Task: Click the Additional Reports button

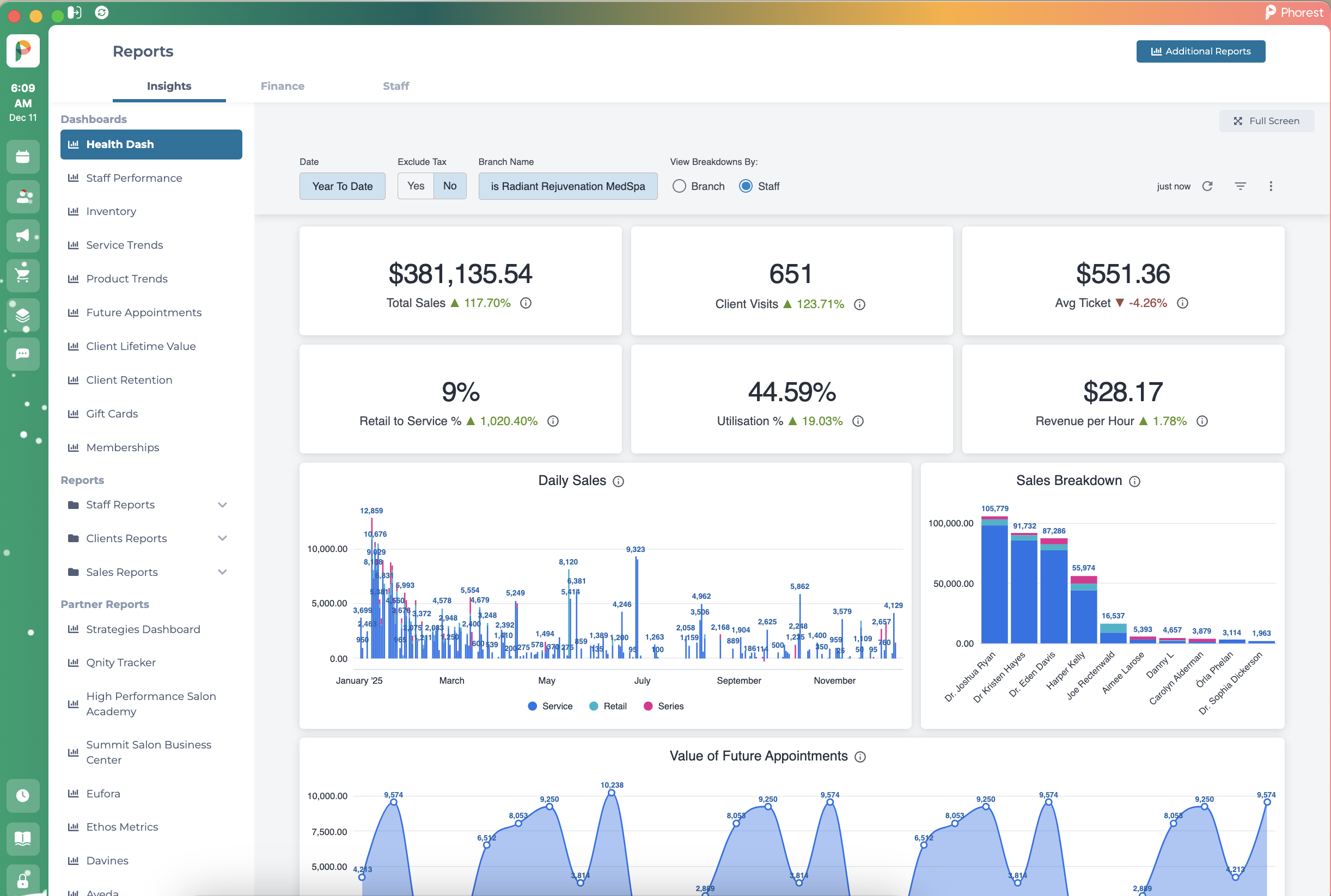Action: 1201,51
